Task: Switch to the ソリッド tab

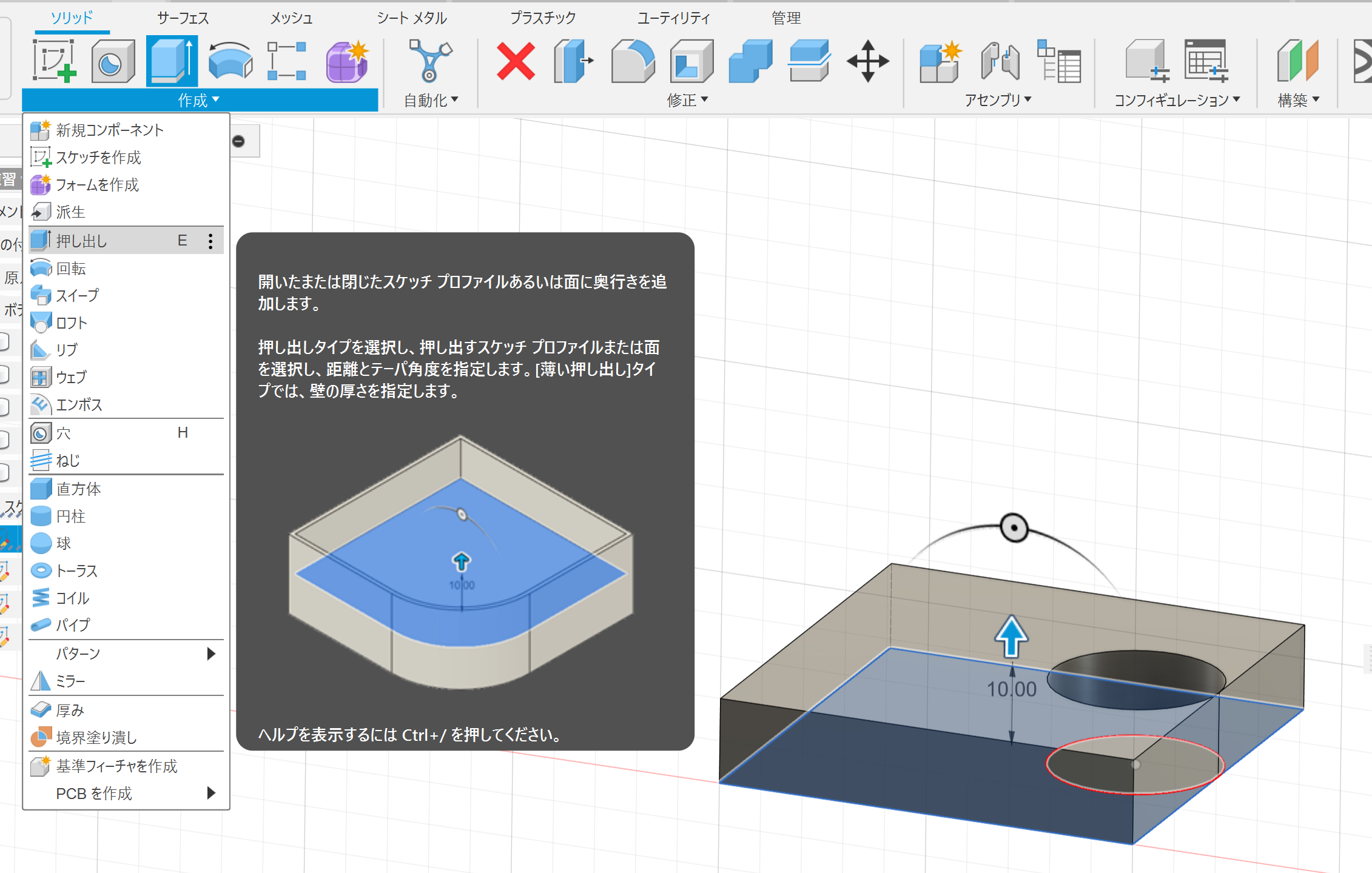Action: pyautogui.click(x=72, y=18)
